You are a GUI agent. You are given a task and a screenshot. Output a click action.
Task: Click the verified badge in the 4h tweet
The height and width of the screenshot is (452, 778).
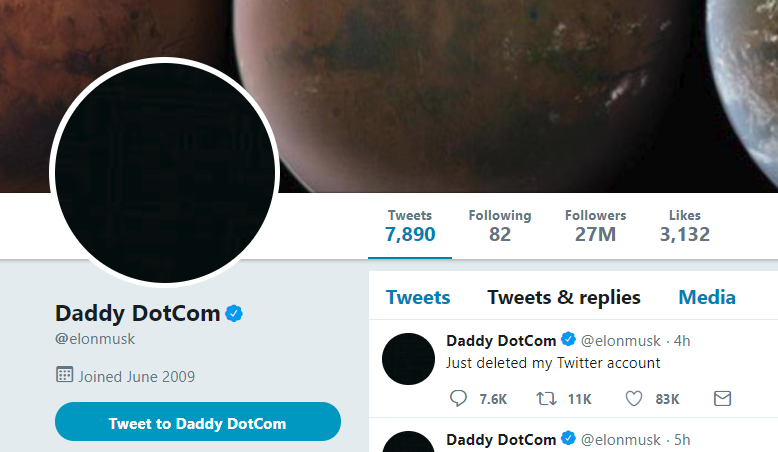click(568, 339)
